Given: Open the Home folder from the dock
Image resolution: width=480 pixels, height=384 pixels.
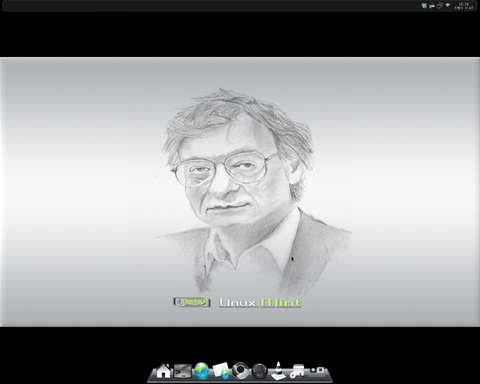Looking at the screenshot, I should (x=163, y=371).
